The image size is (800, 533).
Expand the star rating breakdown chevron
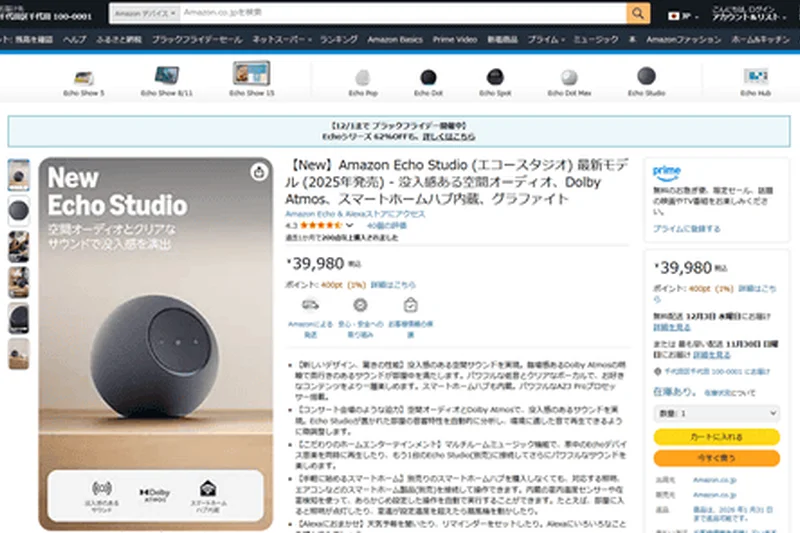[349, 225]
